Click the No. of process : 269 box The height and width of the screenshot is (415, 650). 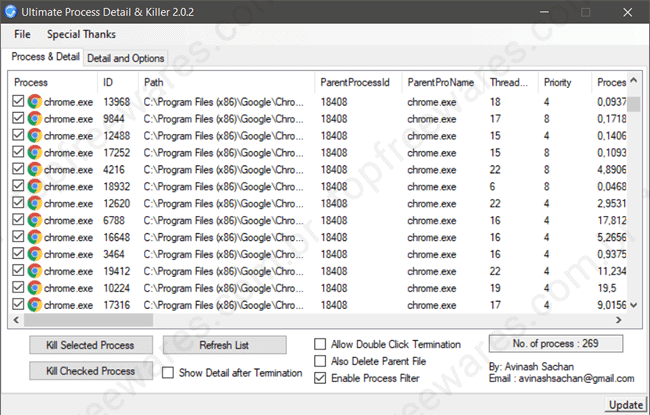coord(556,344)
